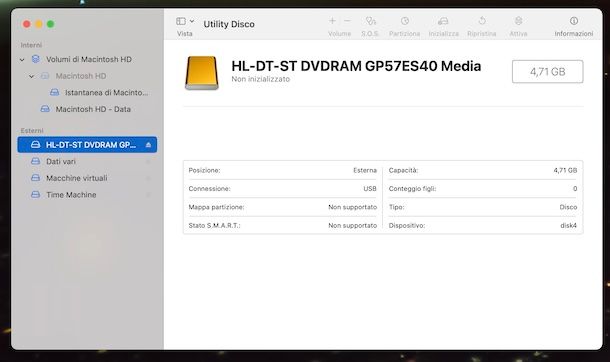
Task: Click the disk4 device value
Action: click(568, 226)
